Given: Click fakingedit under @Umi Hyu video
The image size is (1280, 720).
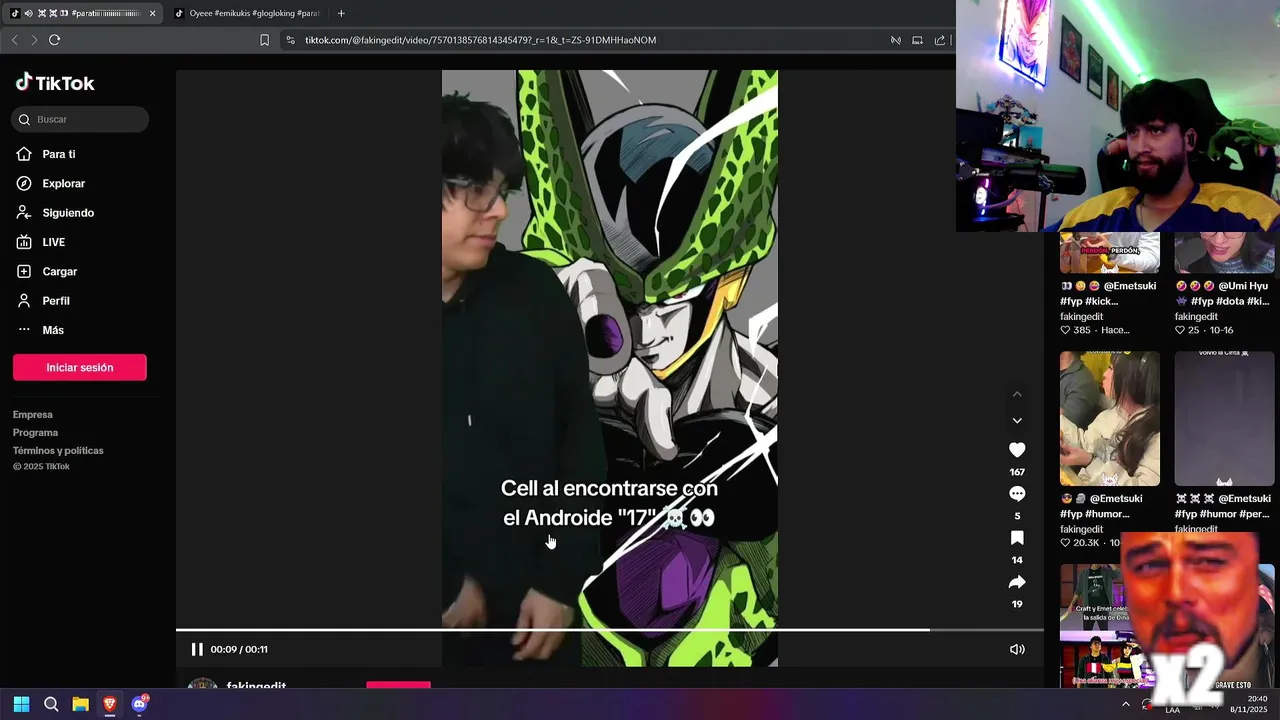Looking at the screenshot, I should 1196,317.
